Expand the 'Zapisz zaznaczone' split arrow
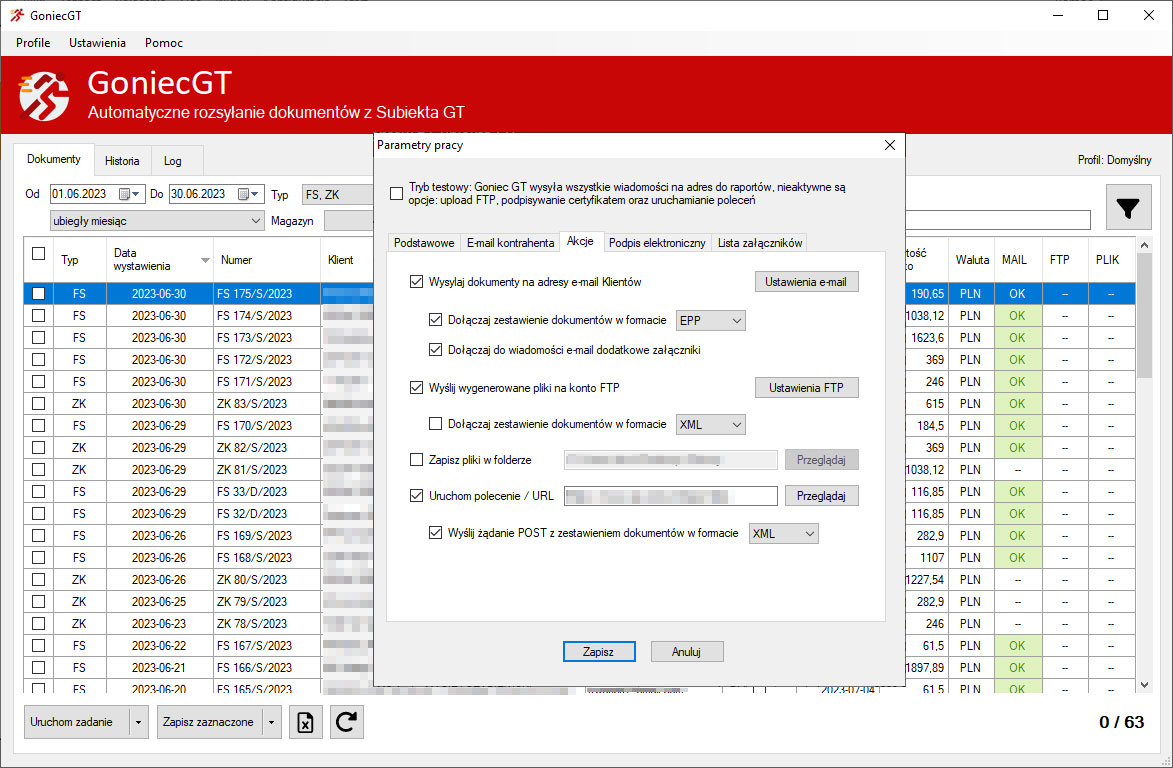Viewport: 1173px width, 768px height. coord(272,722)
